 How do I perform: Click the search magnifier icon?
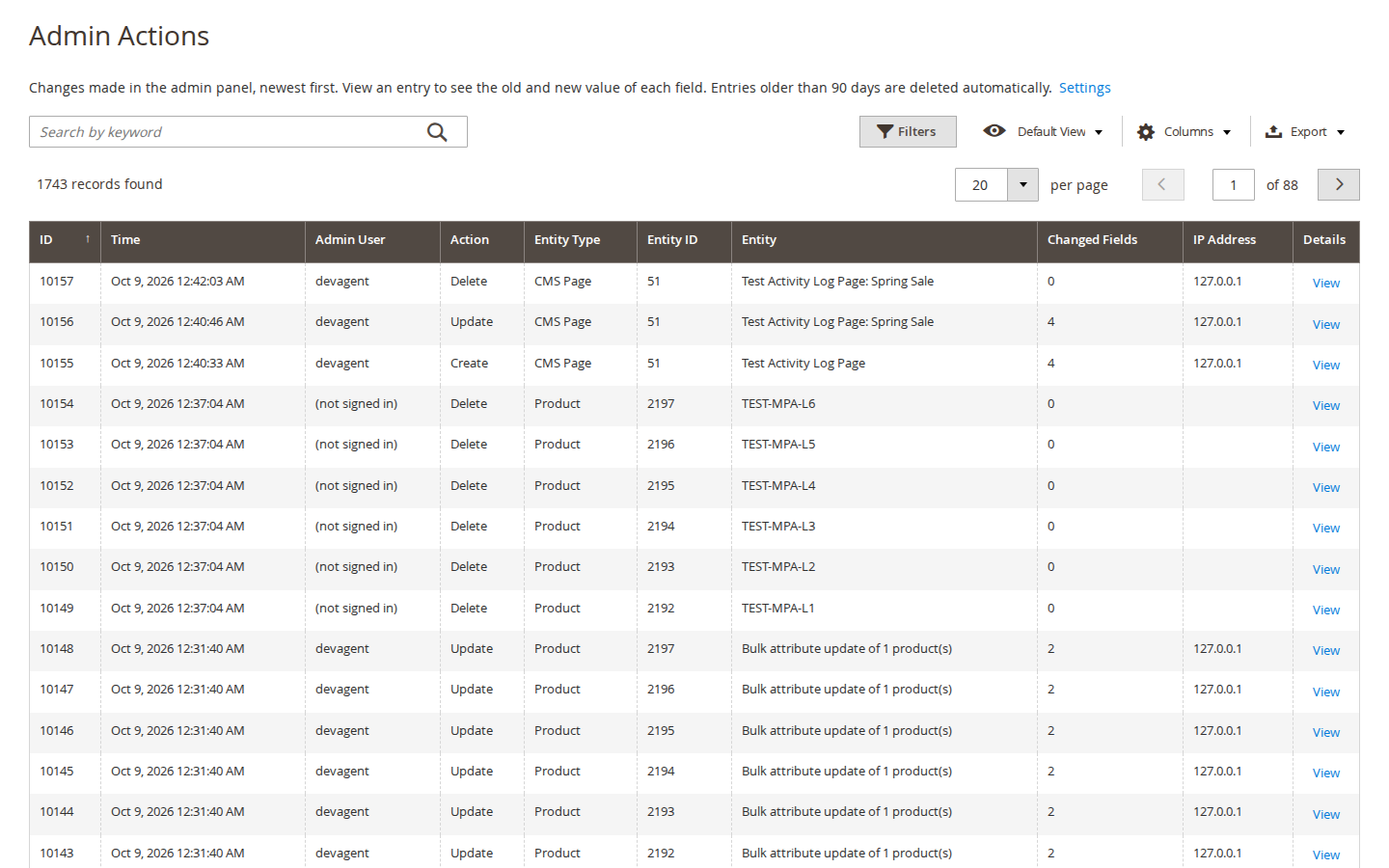(x=437, y=132)
